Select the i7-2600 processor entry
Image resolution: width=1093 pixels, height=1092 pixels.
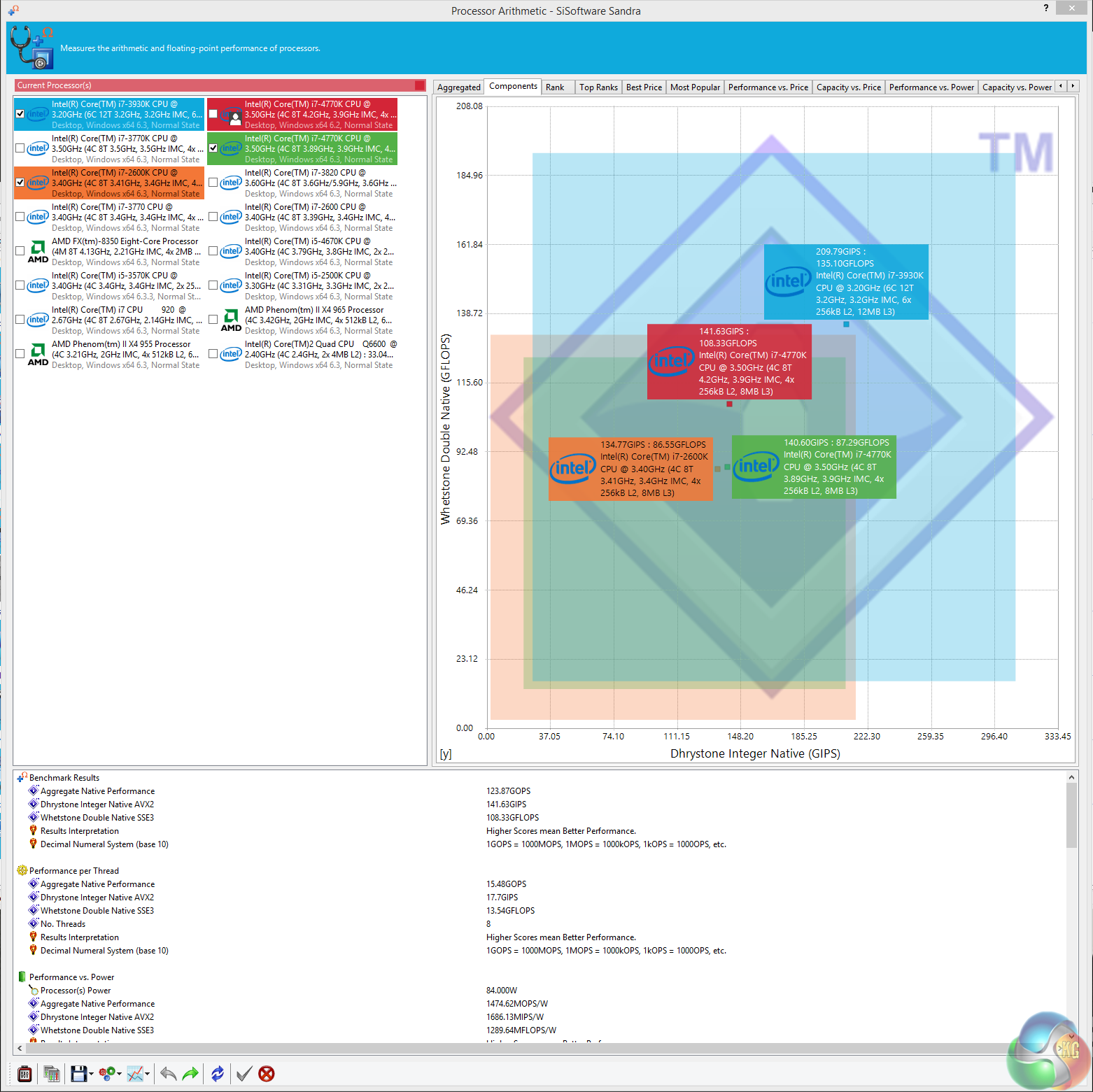pyautogui.click(x=302, y=217)
